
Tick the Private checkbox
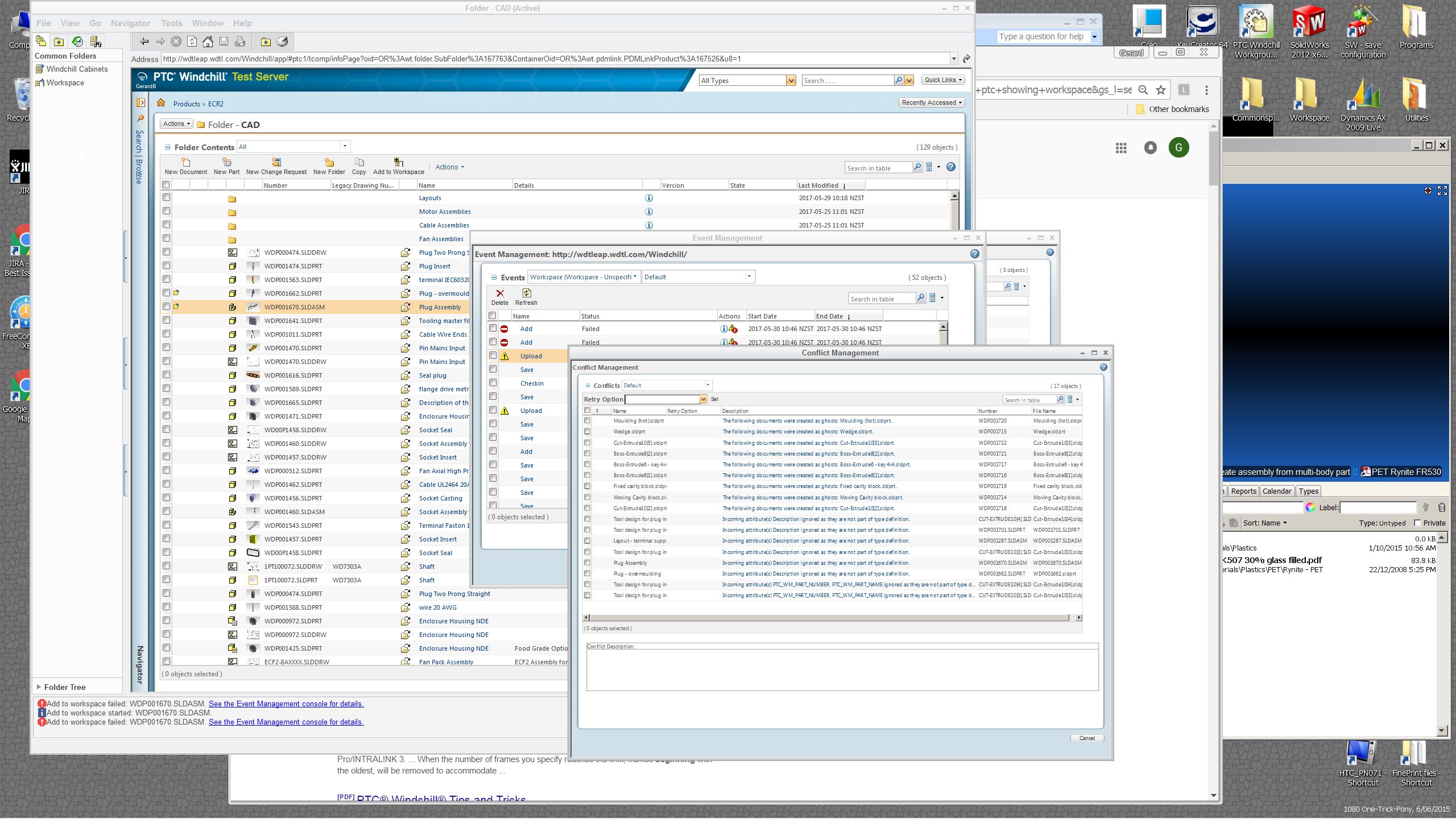pos(1417,523)
